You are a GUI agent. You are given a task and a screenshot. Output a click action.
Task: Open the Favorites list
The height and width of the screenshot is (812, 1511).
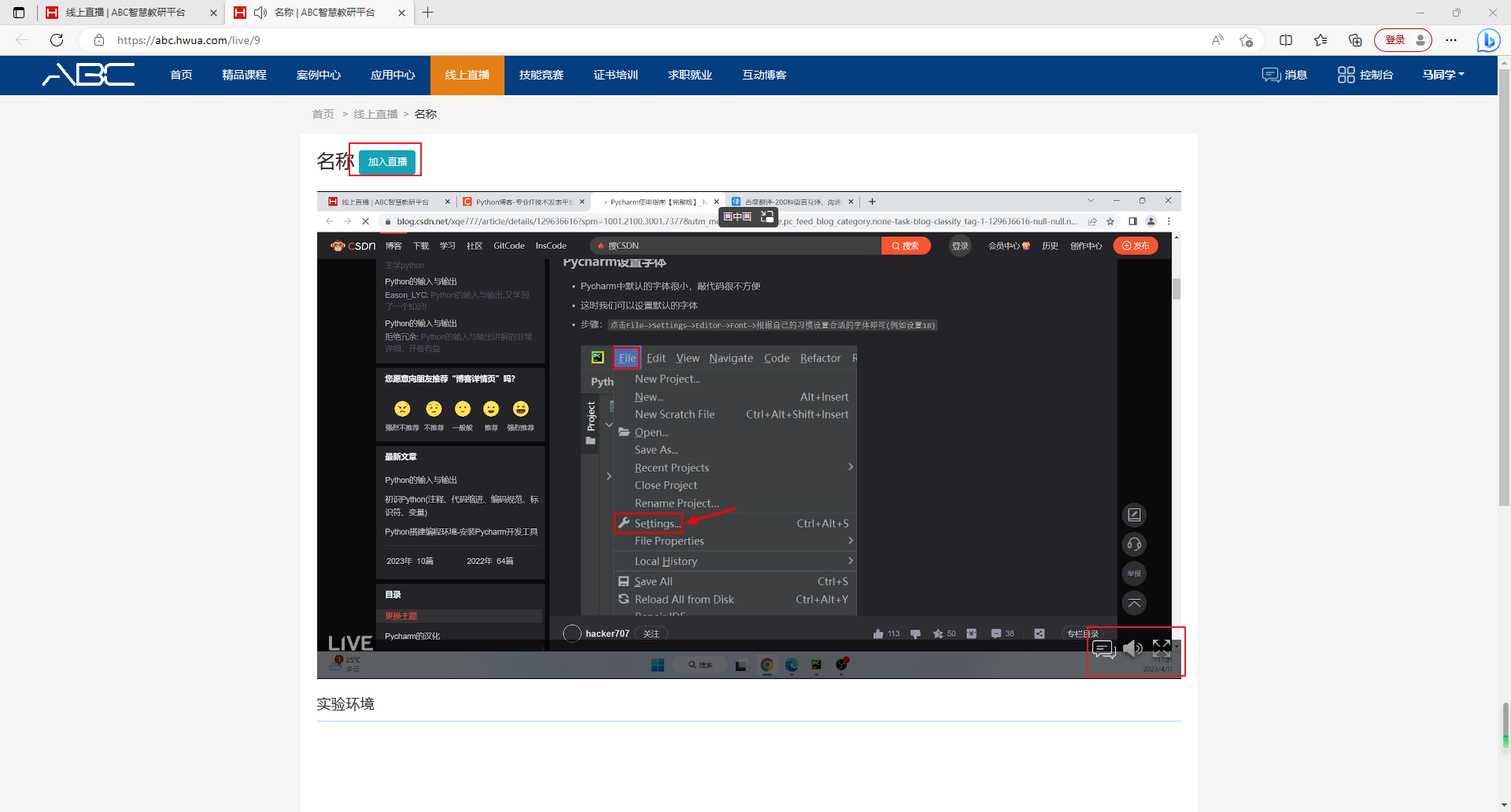click(1321, 40)
